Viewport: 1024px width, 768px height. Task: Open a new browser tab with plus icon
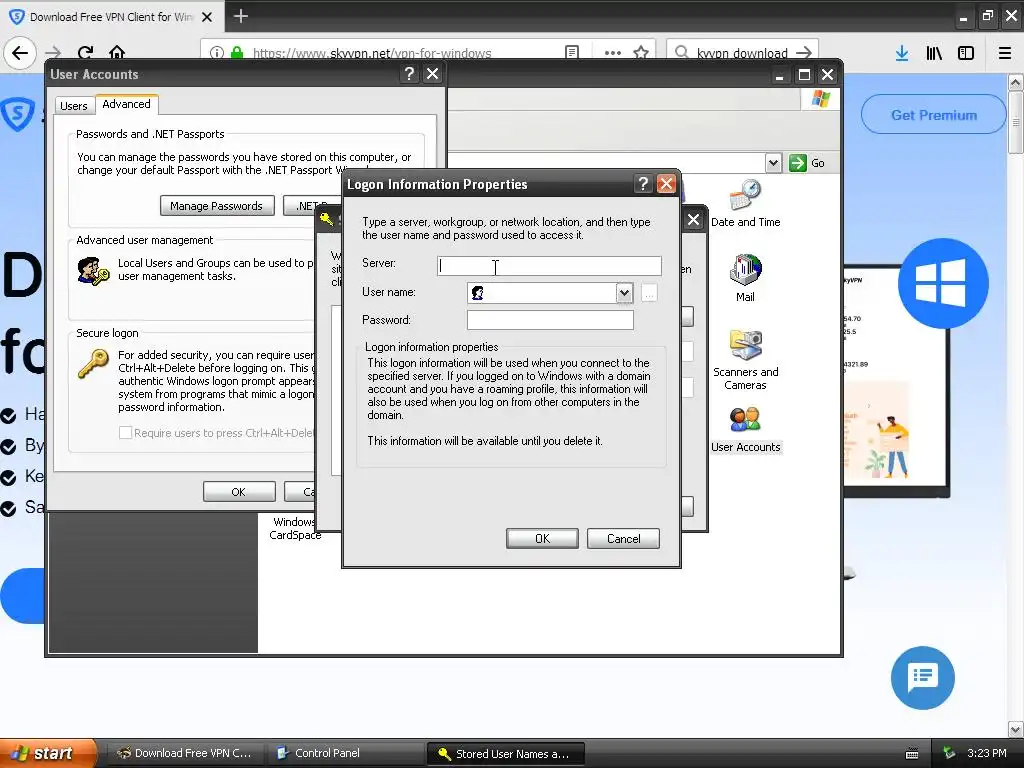point(240,16)
